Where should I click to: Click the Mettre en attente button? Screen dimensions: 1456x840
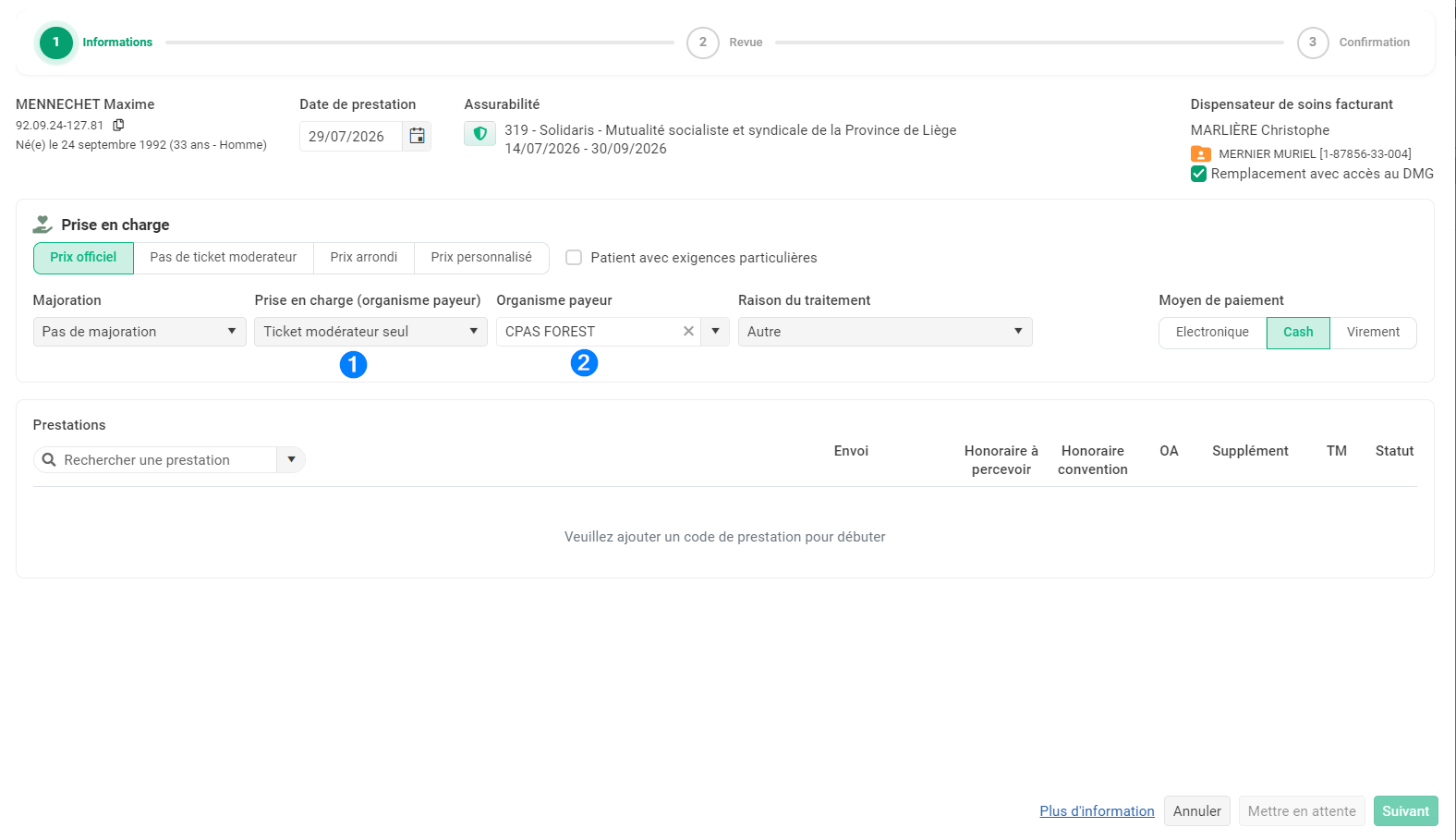tap(1302, 811)
